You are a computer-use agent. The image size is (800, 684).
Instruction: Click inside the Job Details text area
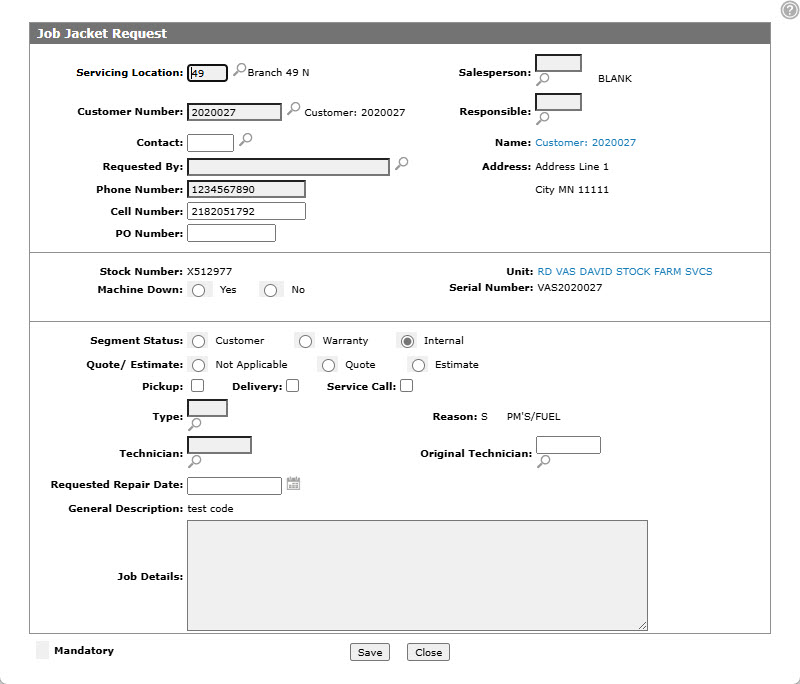[x=417, y=575]
